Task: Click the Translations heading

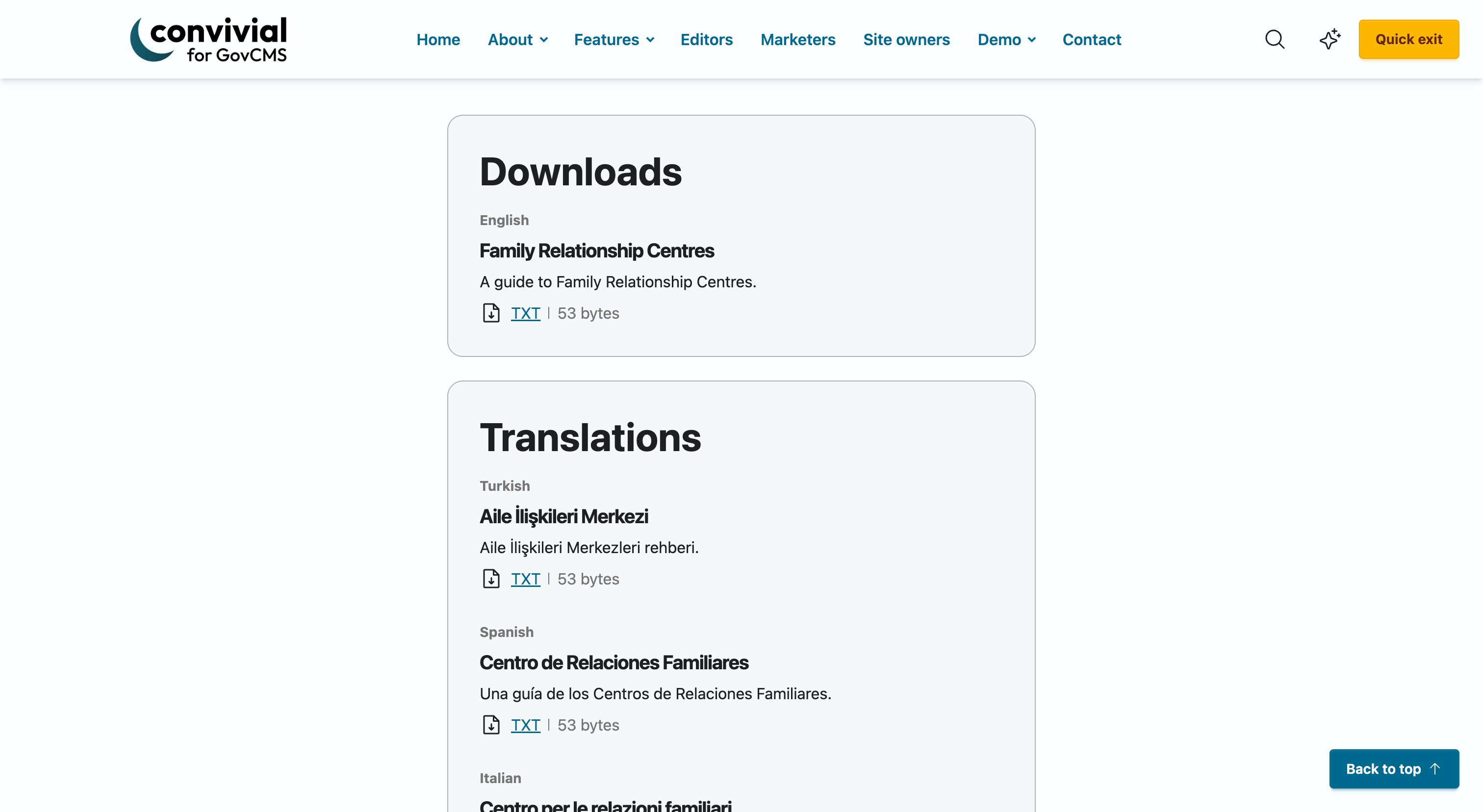Action: click(x=590, y=437)
